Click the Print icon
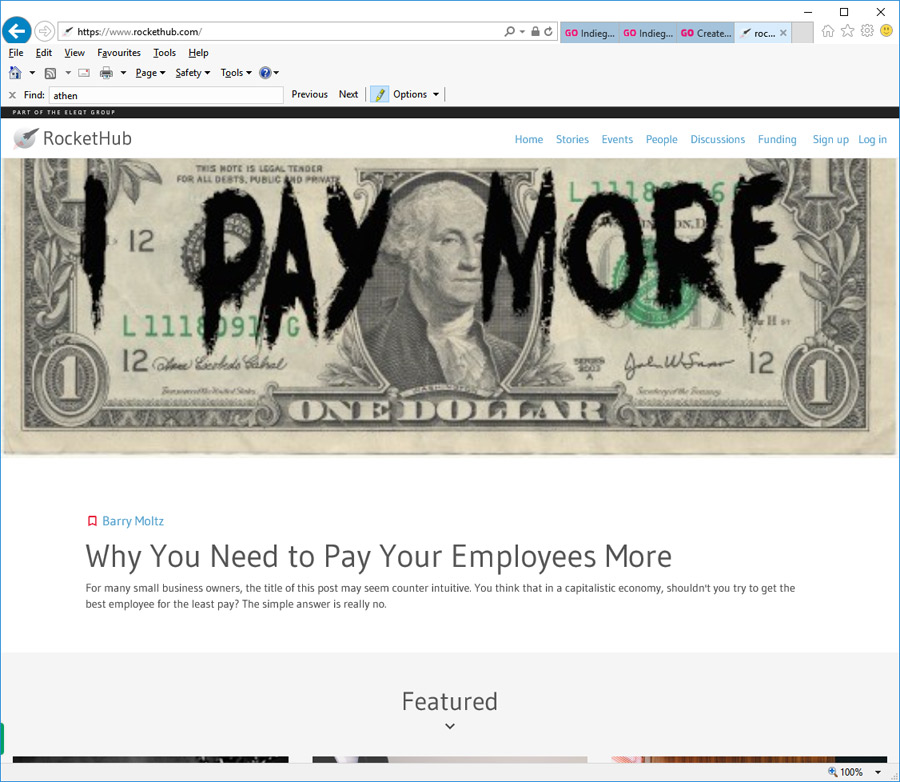900x782 pixels. click(106, 73)
